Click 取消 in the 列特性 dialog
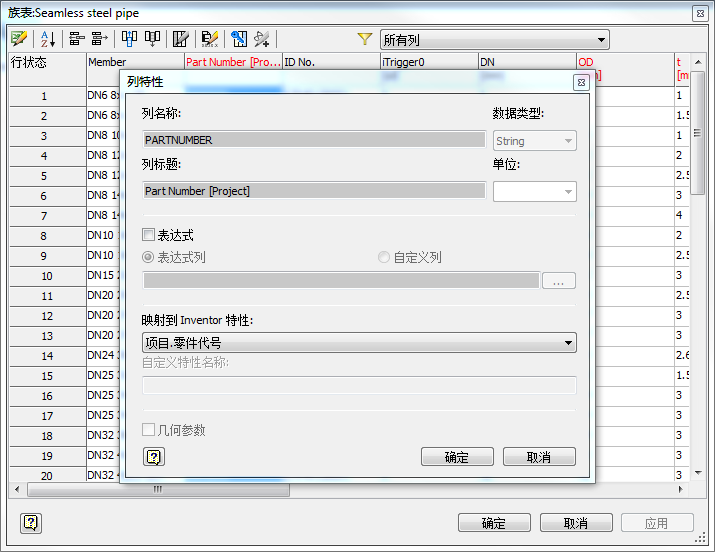The image size is (715, 552). point(539,457)
